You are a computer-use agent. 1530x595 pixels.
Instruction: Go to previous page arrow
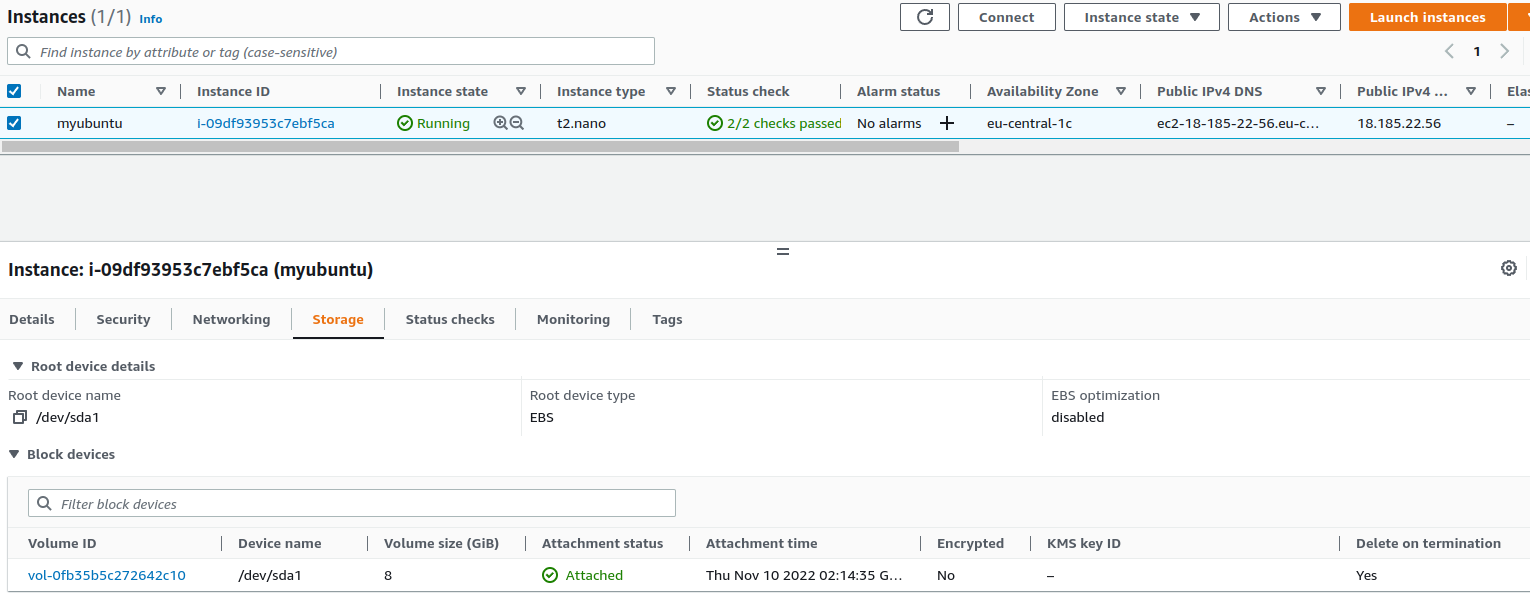tap(1449, 51)
